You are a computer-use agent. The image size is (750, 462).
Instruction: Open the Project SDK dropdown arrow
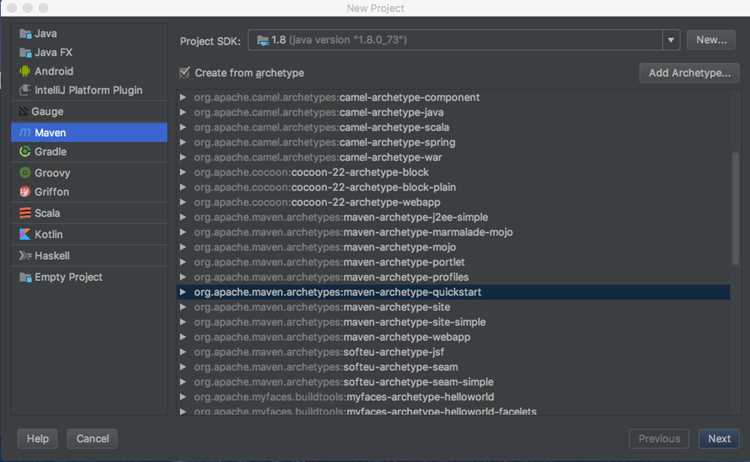pyautogui.click(x=671, y=40)
